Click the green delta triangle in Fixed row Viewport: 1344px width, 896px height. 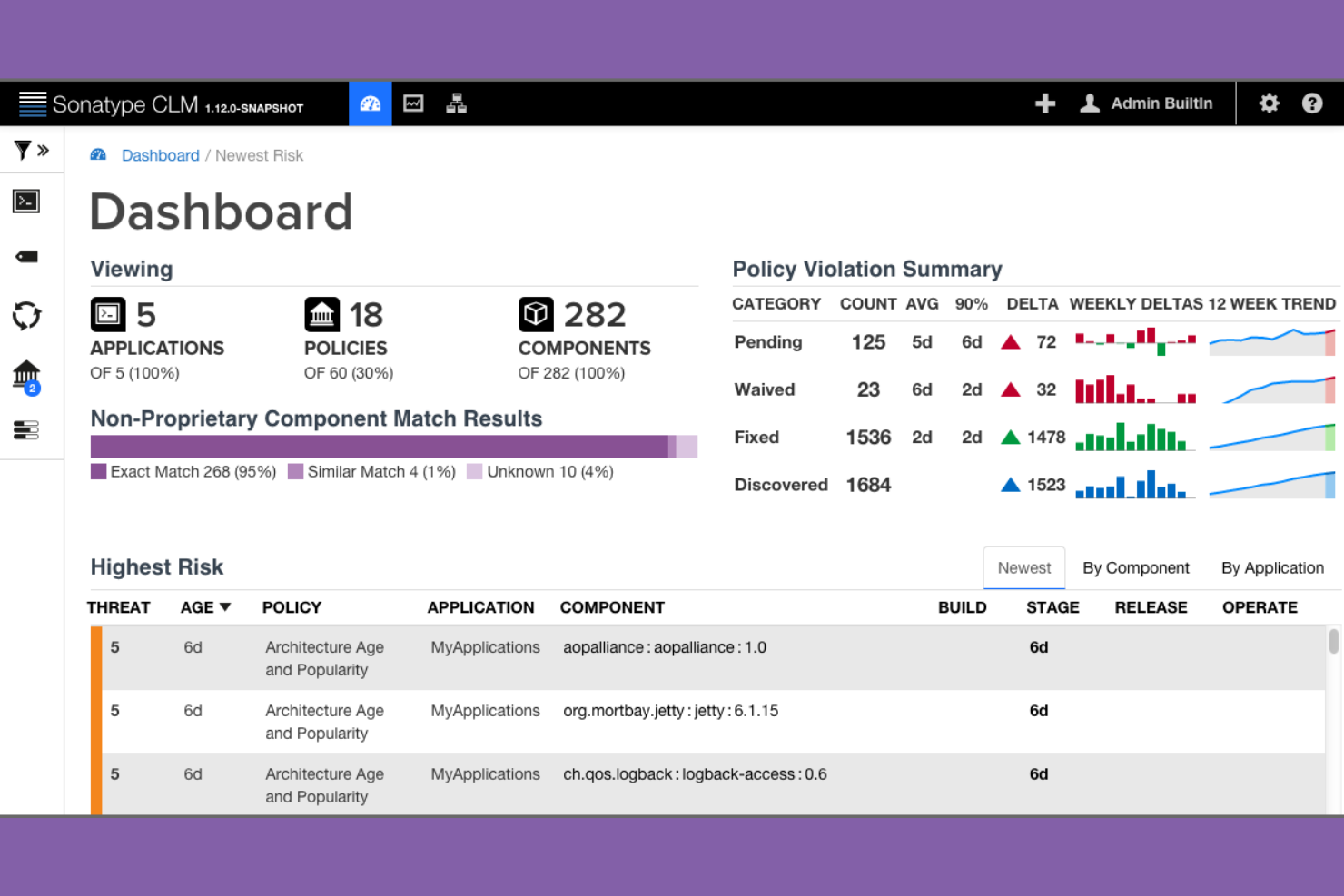coord(1011,437)
